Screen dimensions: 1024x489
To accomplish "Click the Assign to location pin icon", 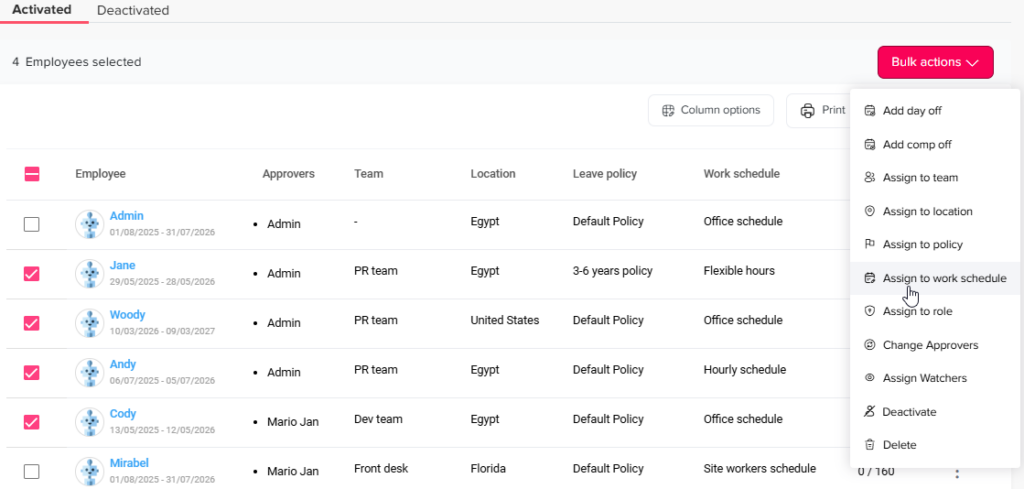I will click(x=869, y=212).
